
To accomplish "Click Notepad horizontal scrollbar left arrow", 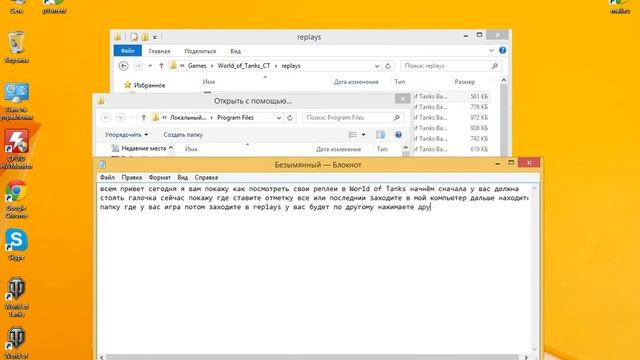I will (x=102, y=358).
